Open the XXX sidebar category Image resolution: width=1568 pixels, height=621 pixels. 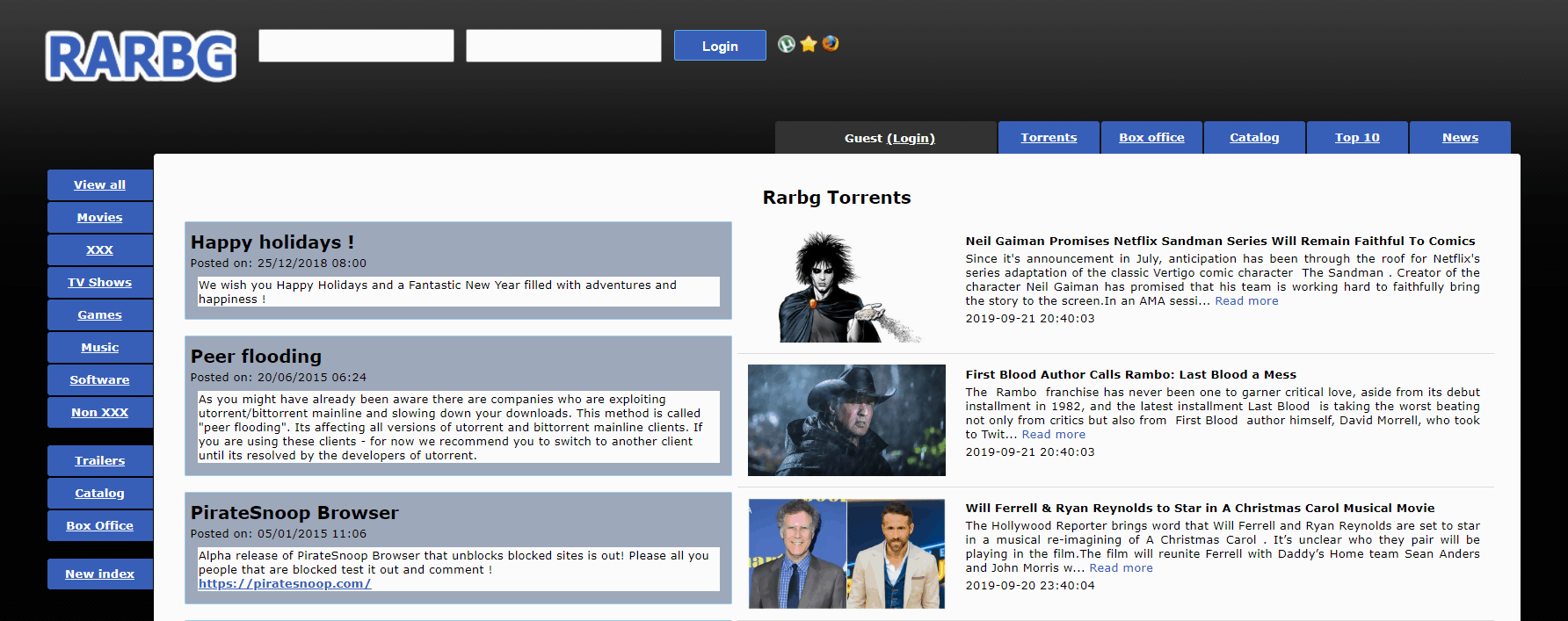coord(100,249)
